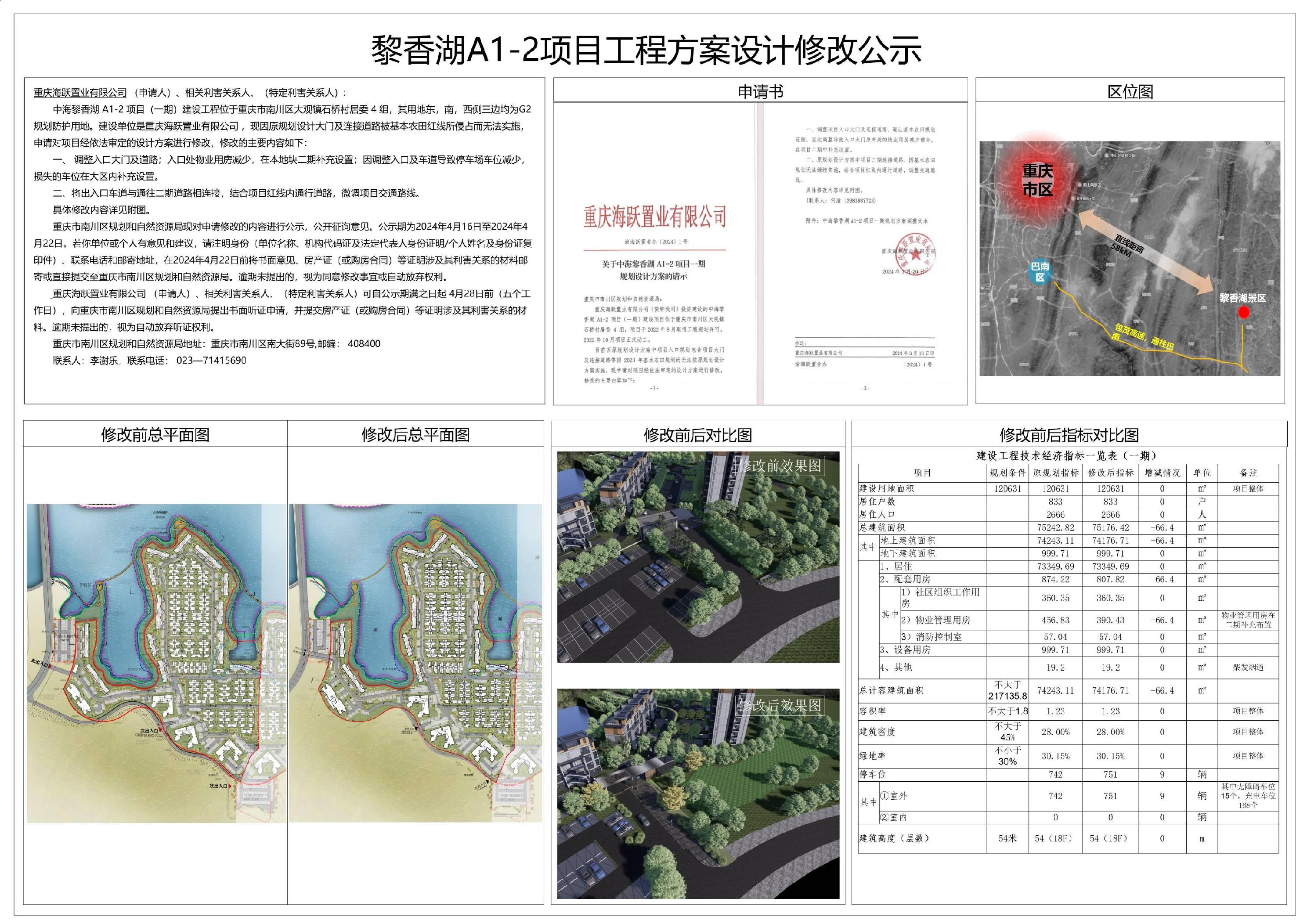Click the underlined 重庆海跃置业有限公司 at notice start
Screen dimensions: 1307x924
point(80,92)
